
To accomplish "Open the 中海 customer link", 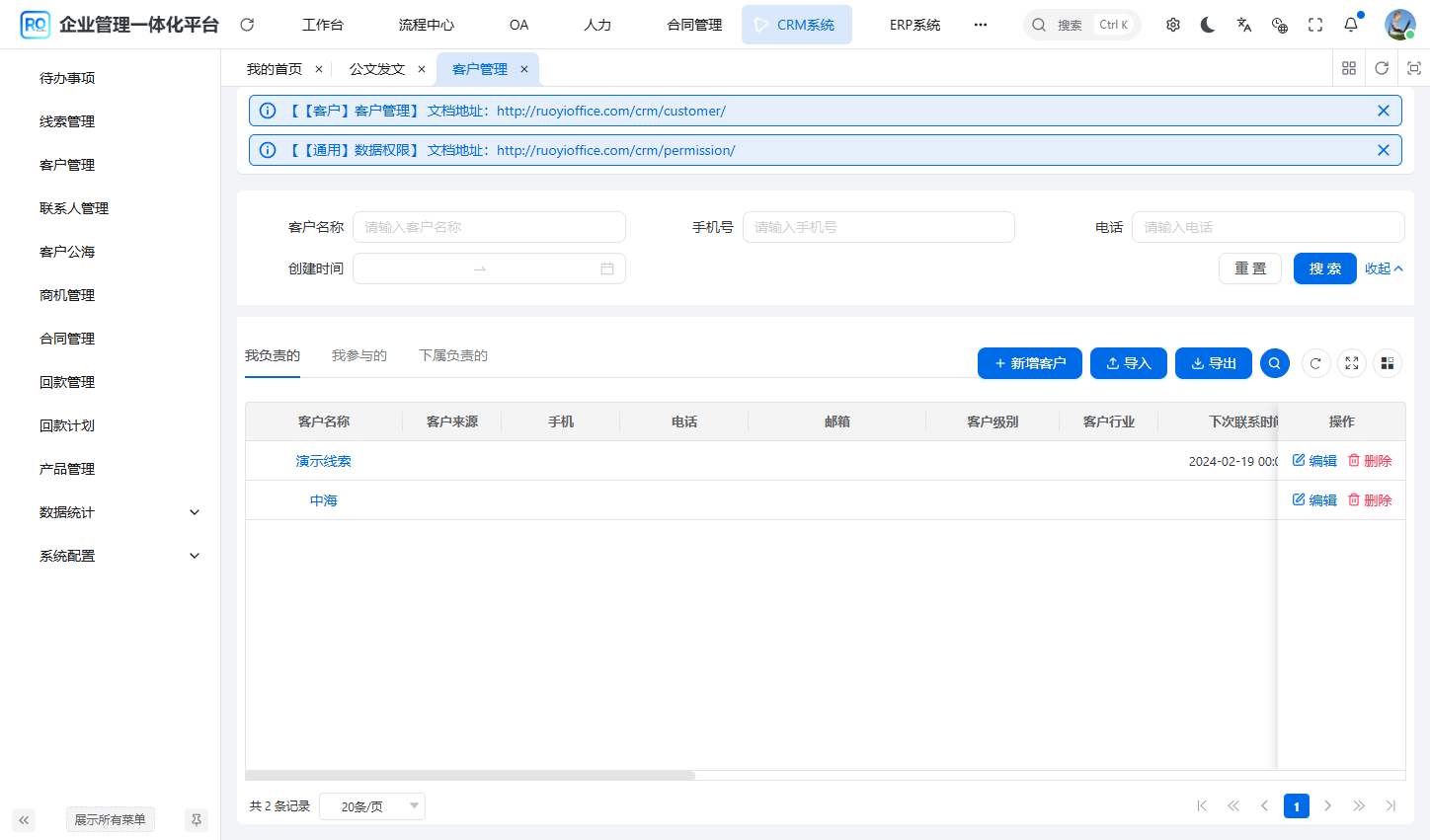I will click(324, 500).
